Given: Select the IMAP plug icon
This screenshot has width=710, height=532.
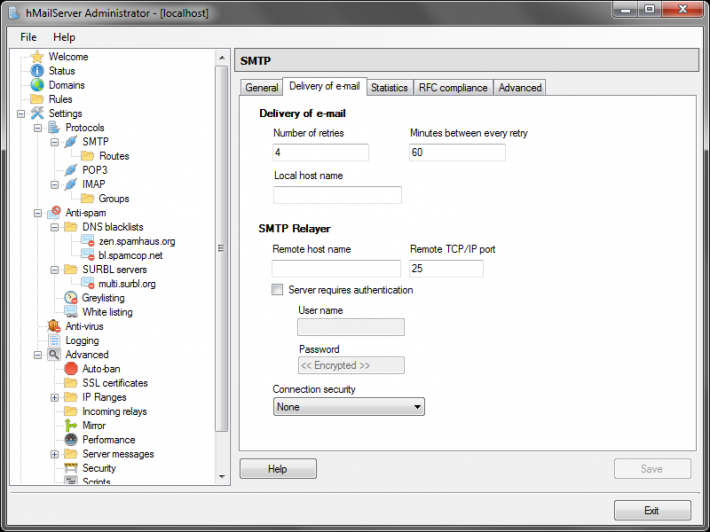Looking at the screenshot, I should tap(71, 184).
